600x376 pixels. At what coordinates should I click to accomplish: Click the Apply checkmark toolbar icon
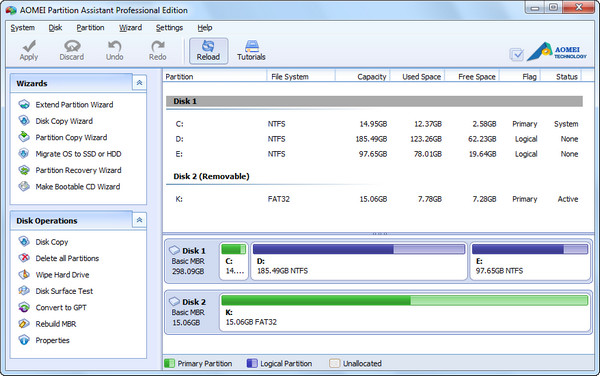tap(29, 46)
